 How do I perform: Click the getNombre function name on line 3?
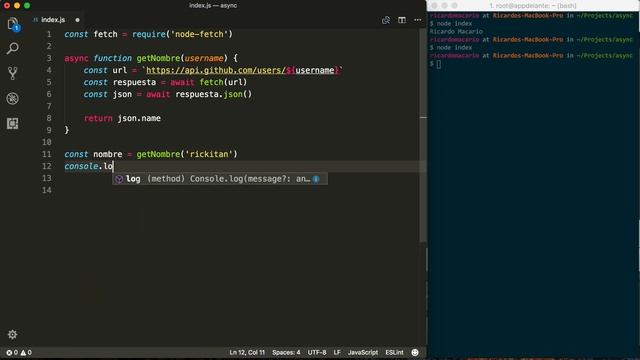[x=158, y=58]
